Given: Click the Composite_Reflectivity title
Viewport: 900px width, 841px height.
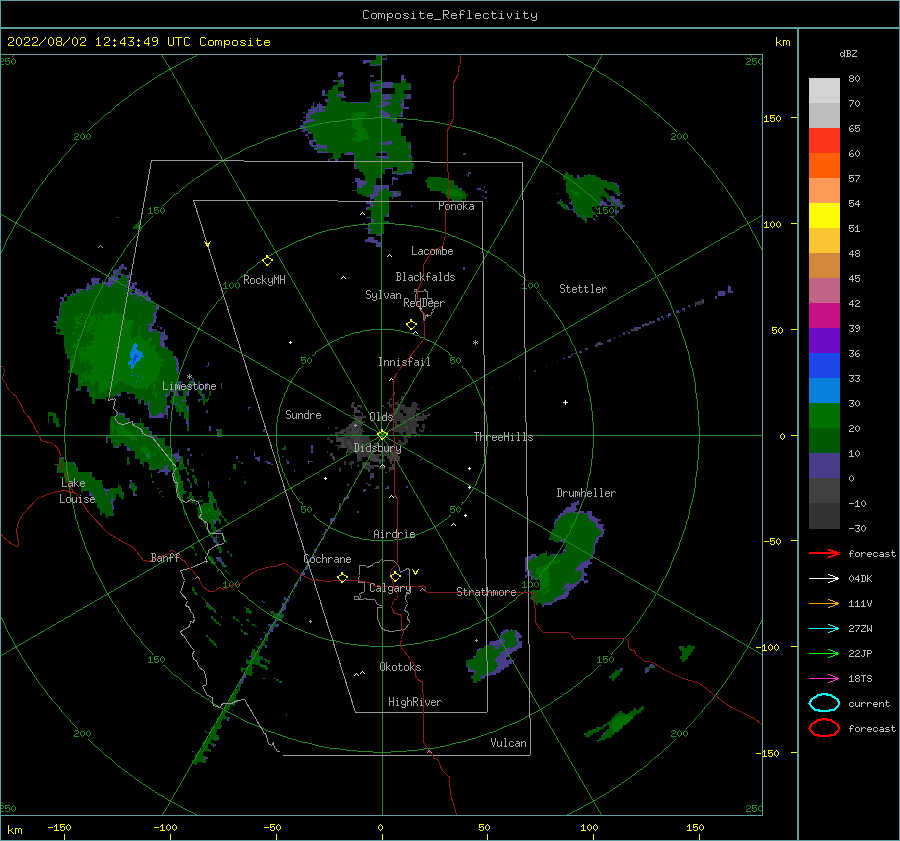Looking at the screenshot, I should (449, 15).
